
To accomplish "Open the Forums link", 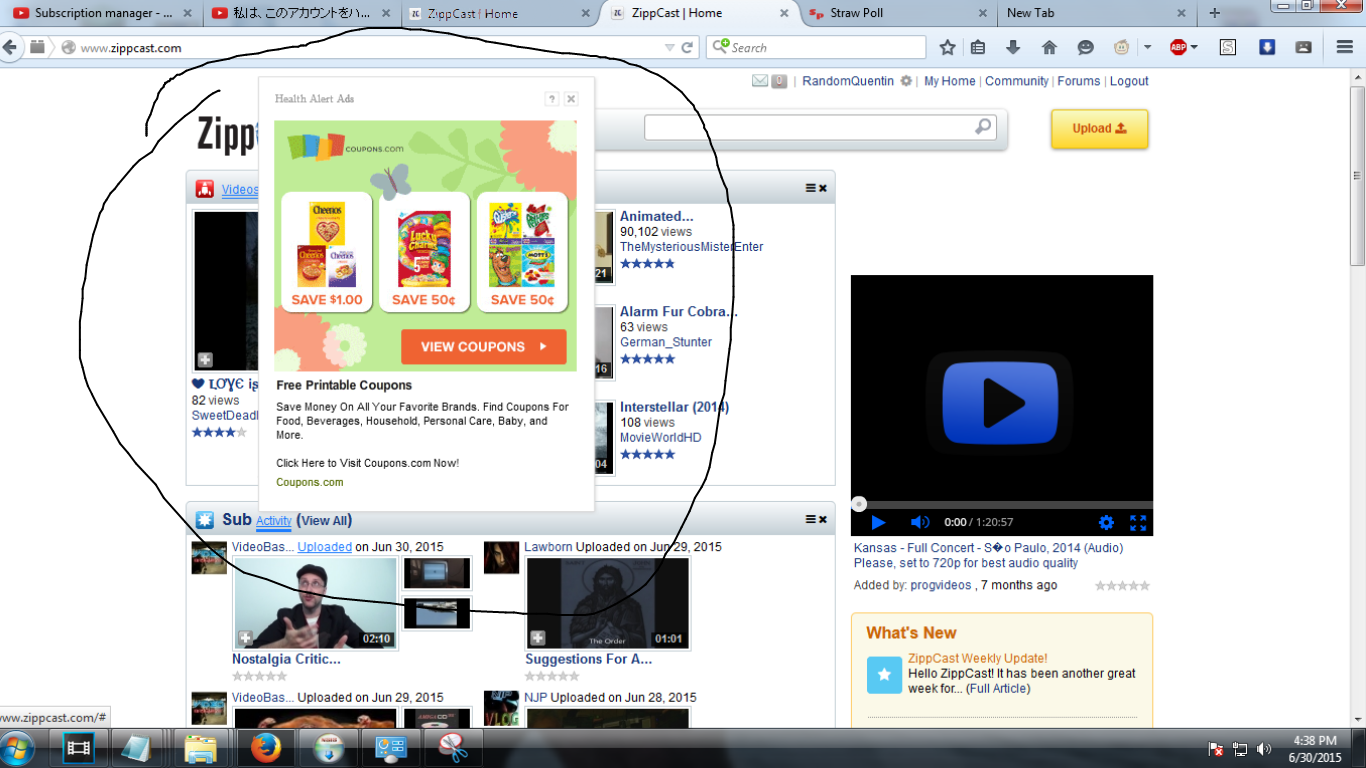I will click(1079, 81).
